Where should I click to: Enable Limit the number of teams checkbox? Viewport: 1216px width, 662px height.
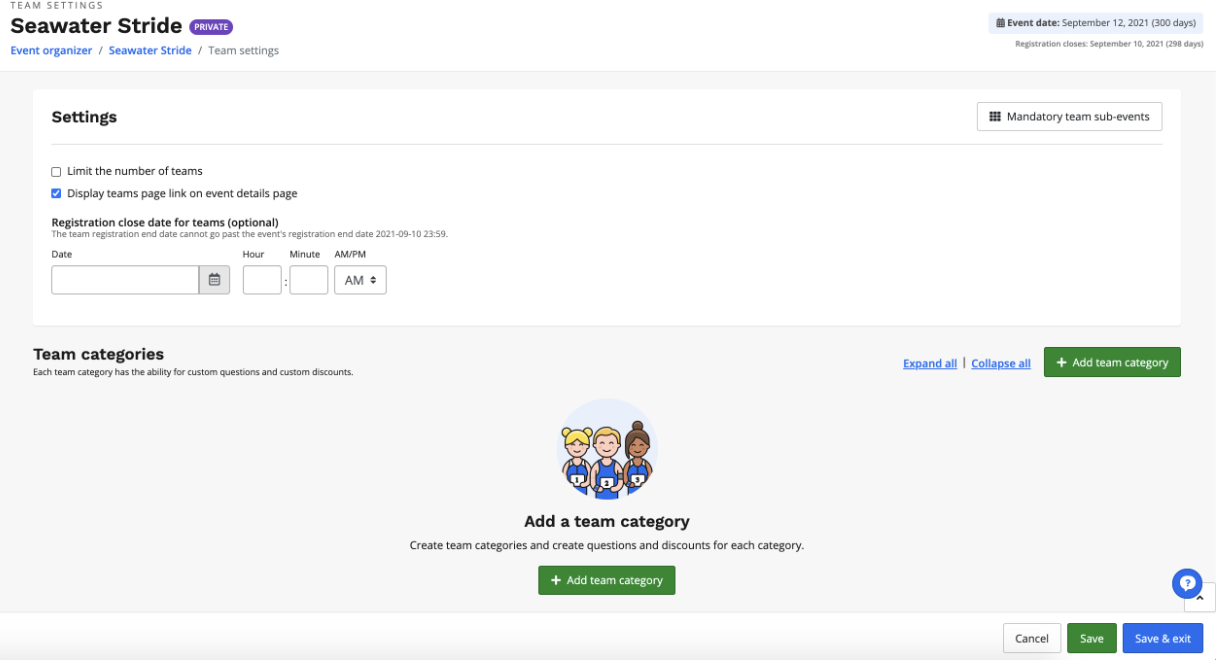click(56, 172)
